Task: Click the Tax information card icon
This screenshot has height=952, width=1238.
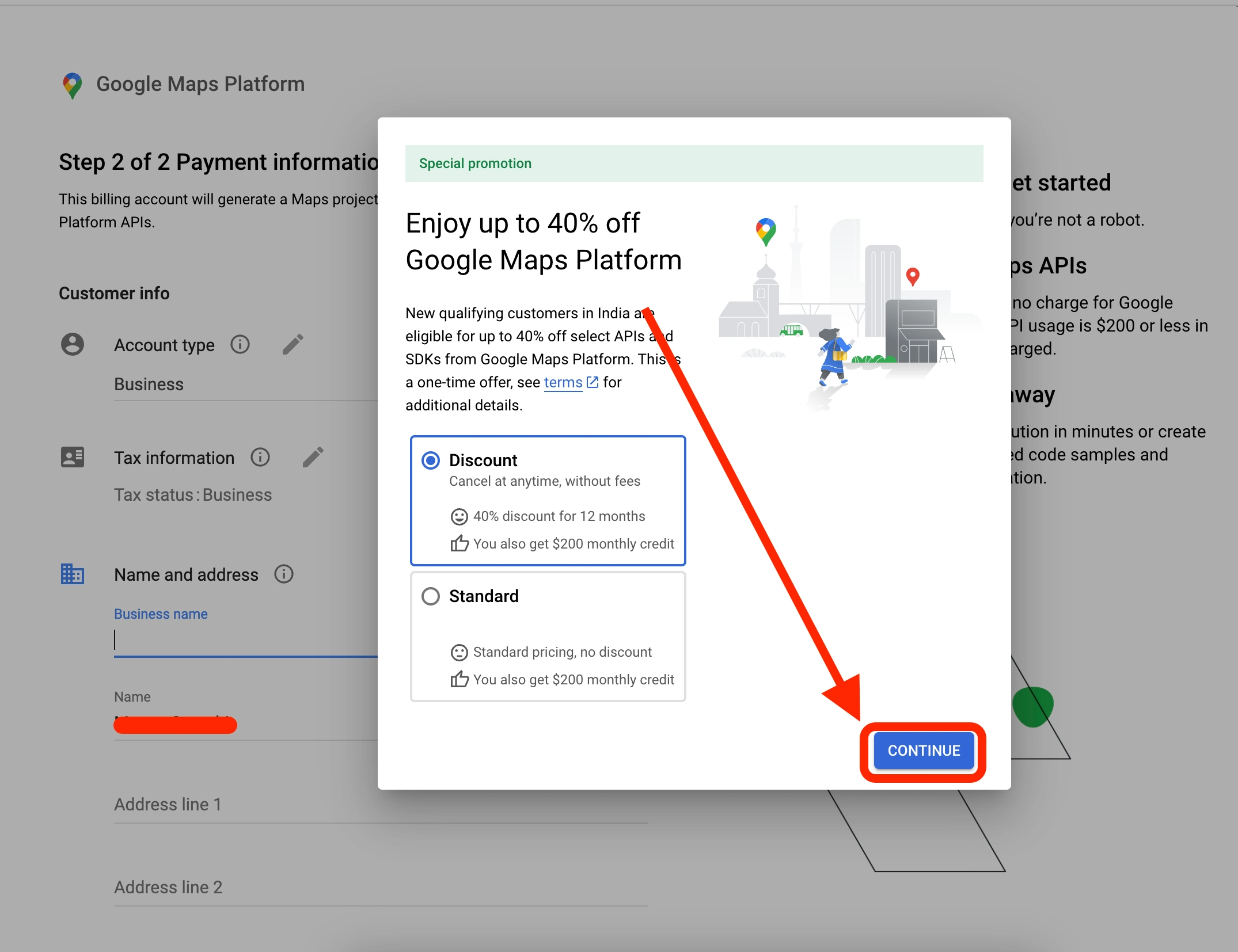Action: (x=73, y=458)
